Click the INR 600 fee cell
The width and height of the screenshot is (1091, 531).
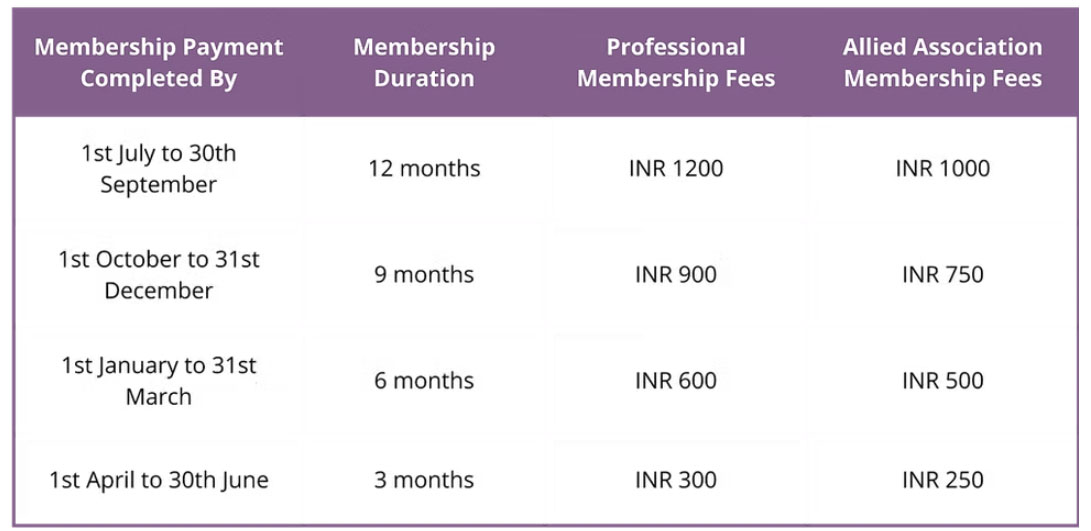[676, 381]
